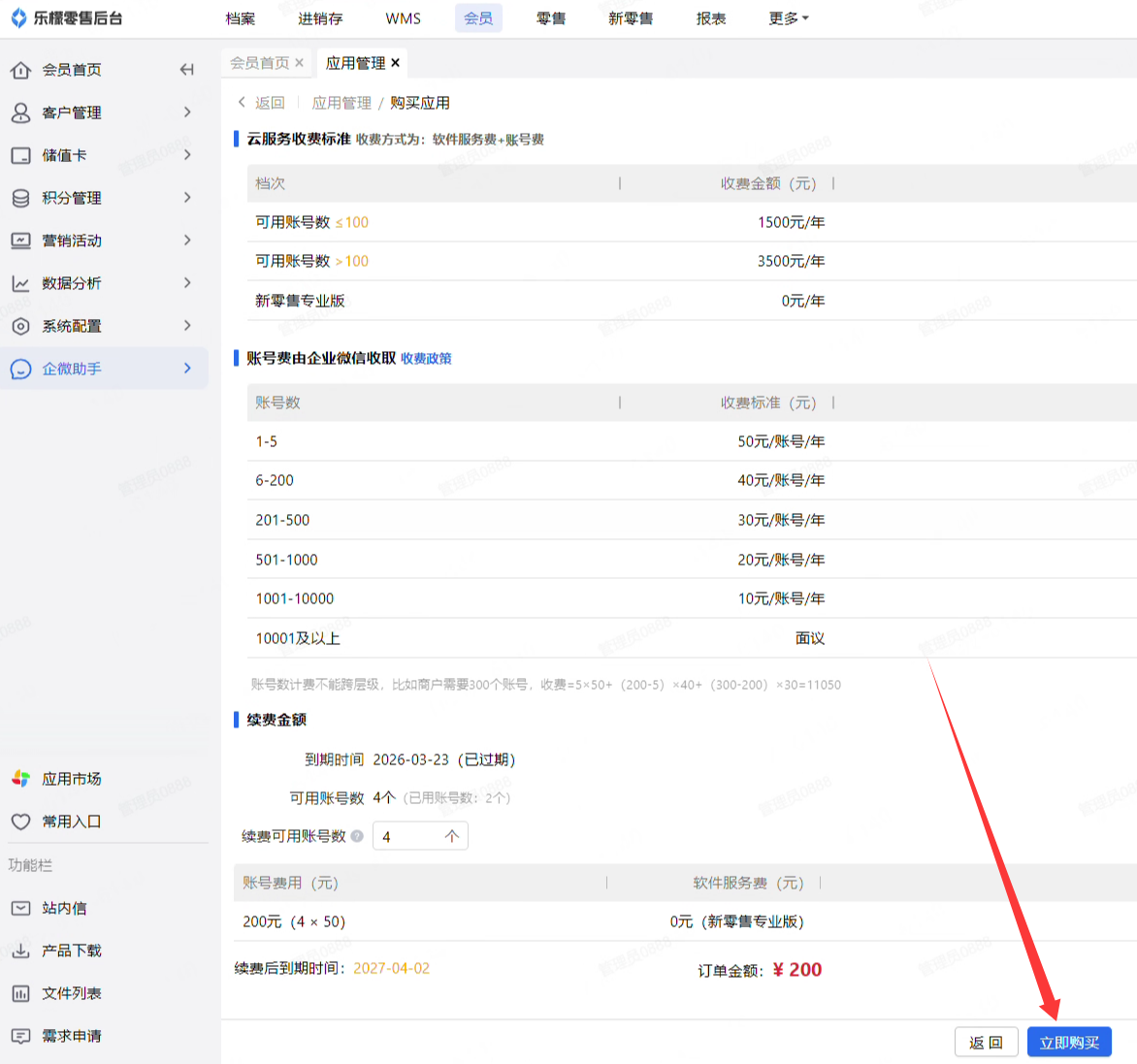Open 应用市场 in the sidebar

pyautogui.click(x=72, y=779)
